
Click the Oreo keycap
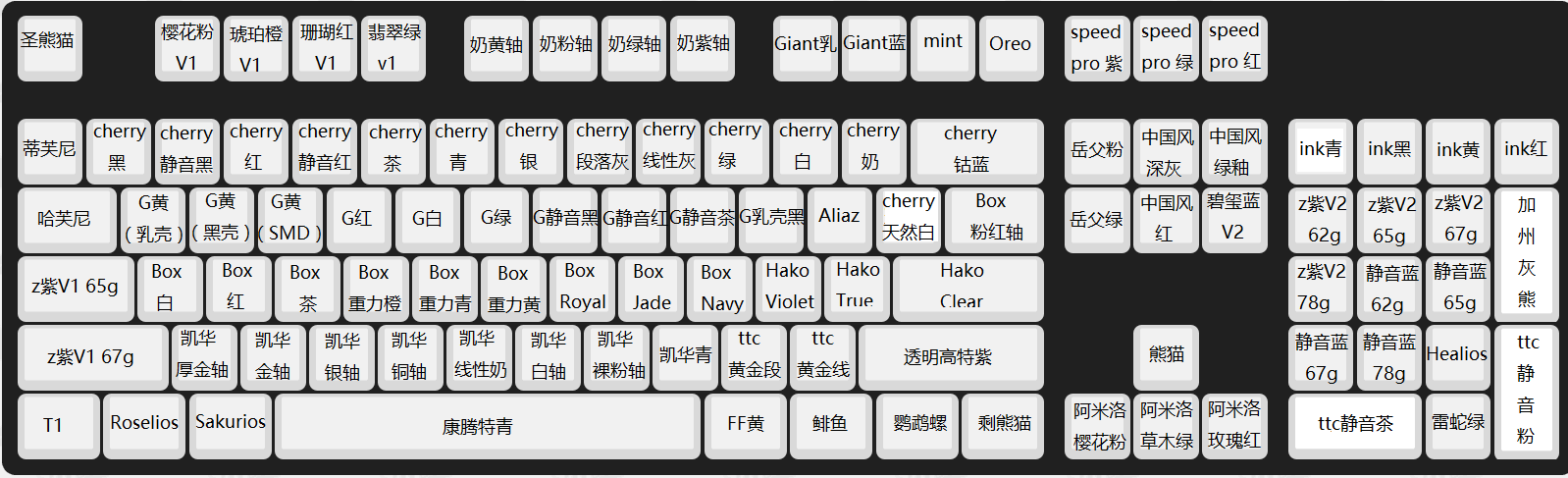[x=1011, y=46]
